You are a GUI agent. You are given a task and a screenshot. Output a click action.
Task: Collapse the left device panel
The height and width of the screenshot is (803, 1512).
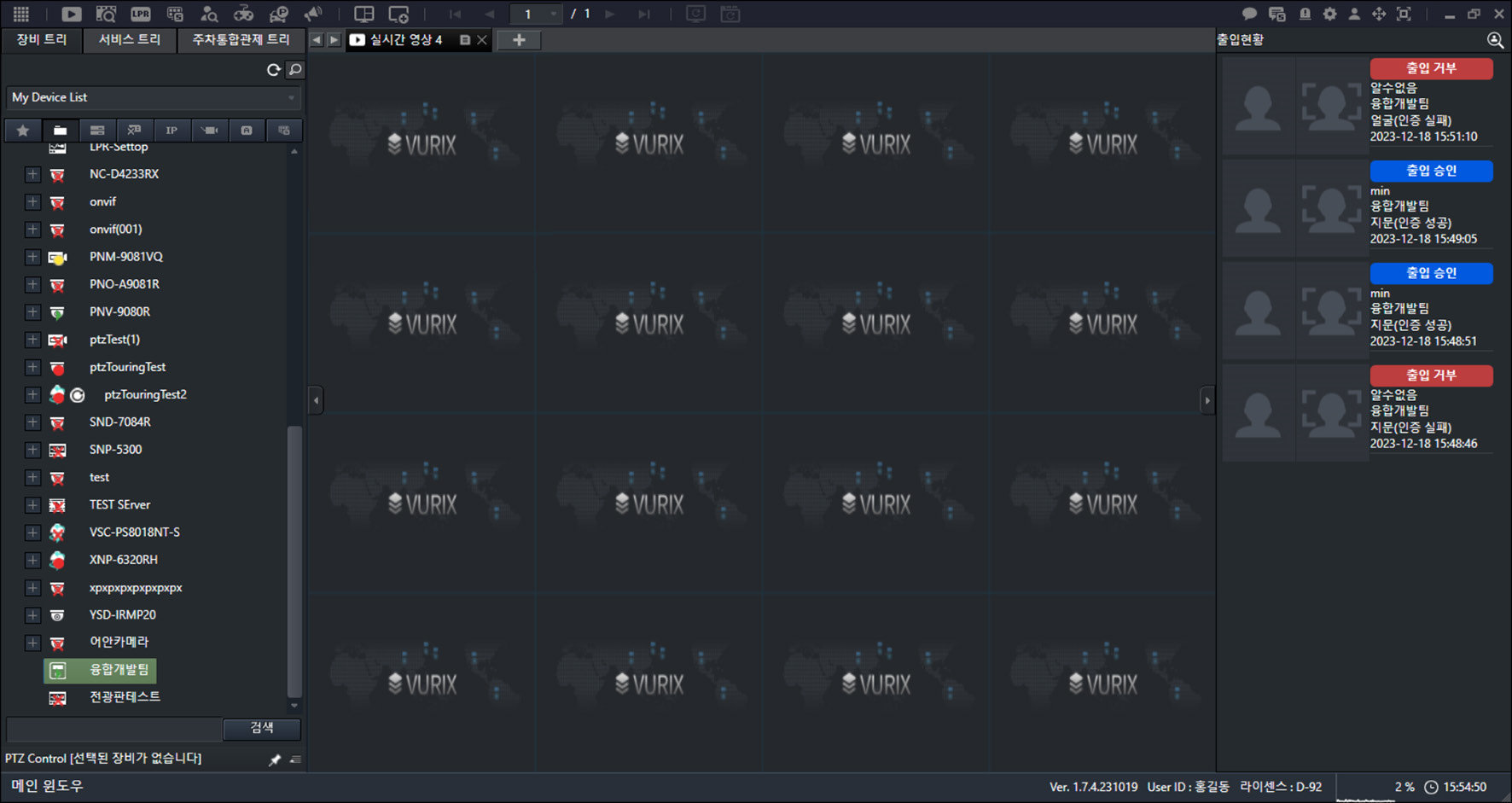[x=316, y=399]
